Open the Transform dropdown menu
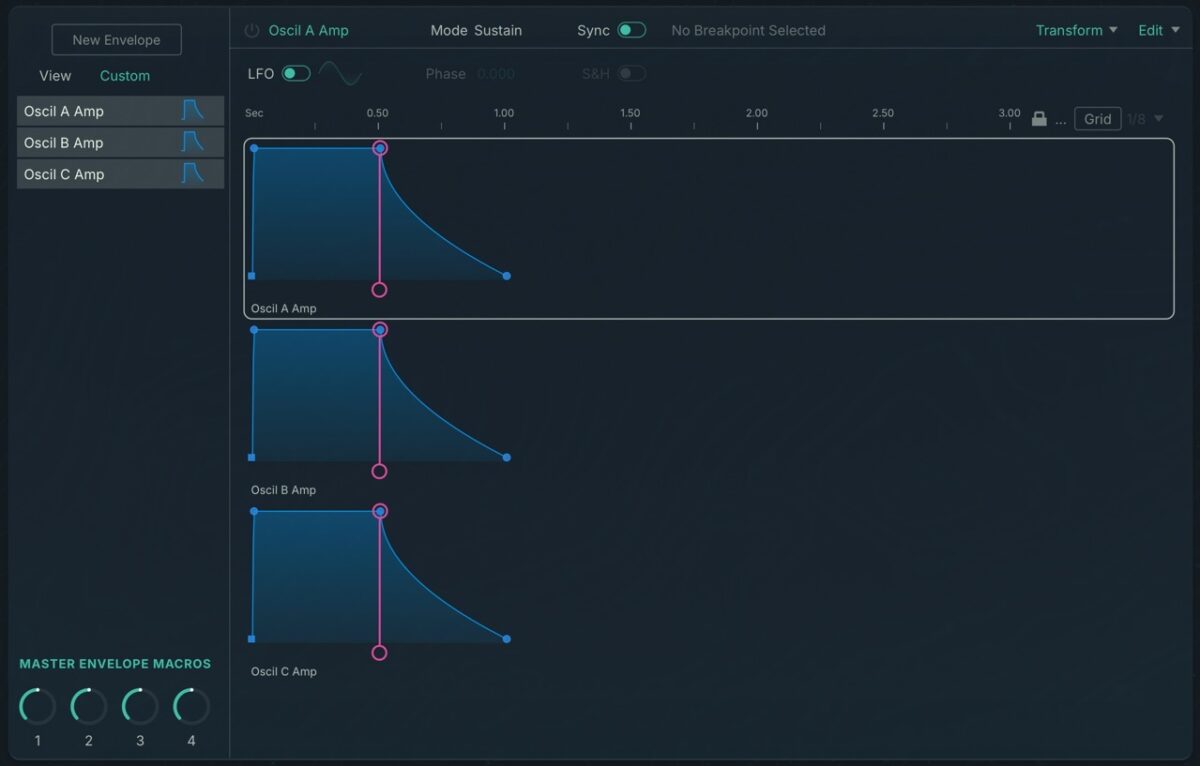 (x=1076, y=30)
